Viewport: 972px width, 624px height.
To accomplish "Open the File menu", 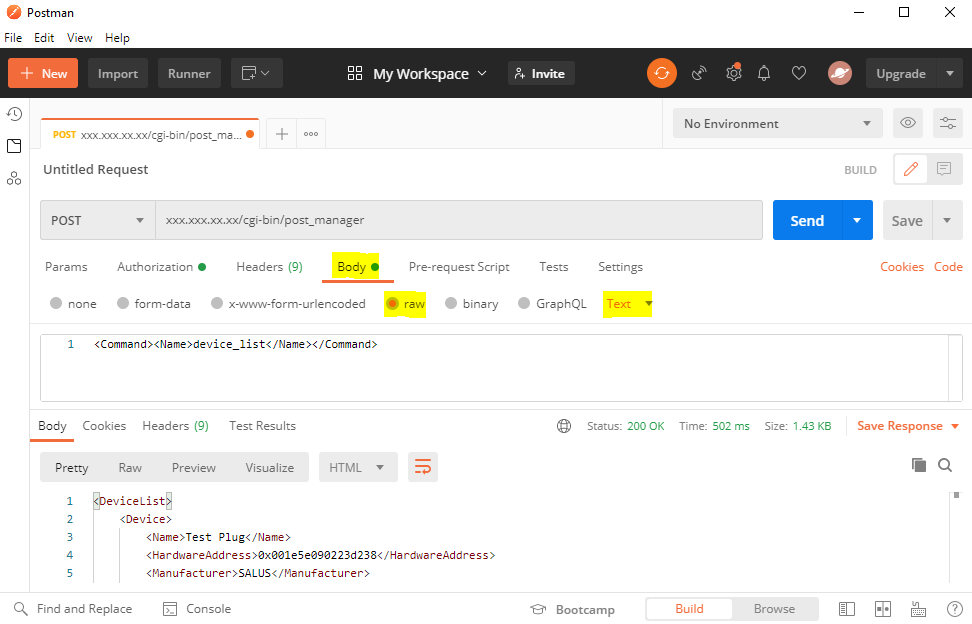I will pos(13,38).
